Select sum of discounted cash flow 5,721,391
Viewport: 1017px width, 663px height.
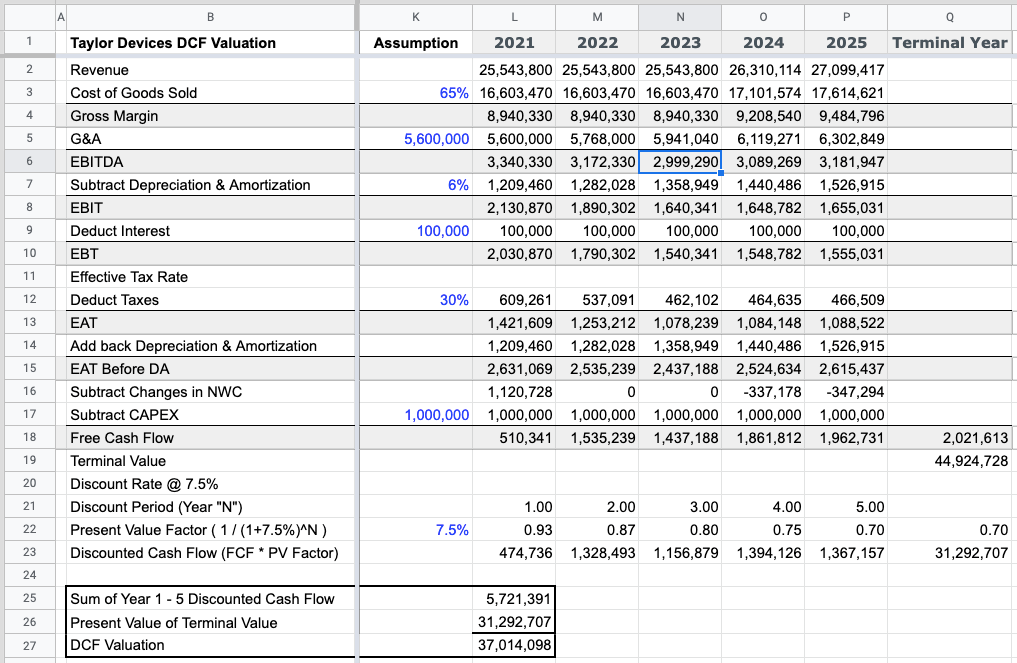[x=514, y=599]
